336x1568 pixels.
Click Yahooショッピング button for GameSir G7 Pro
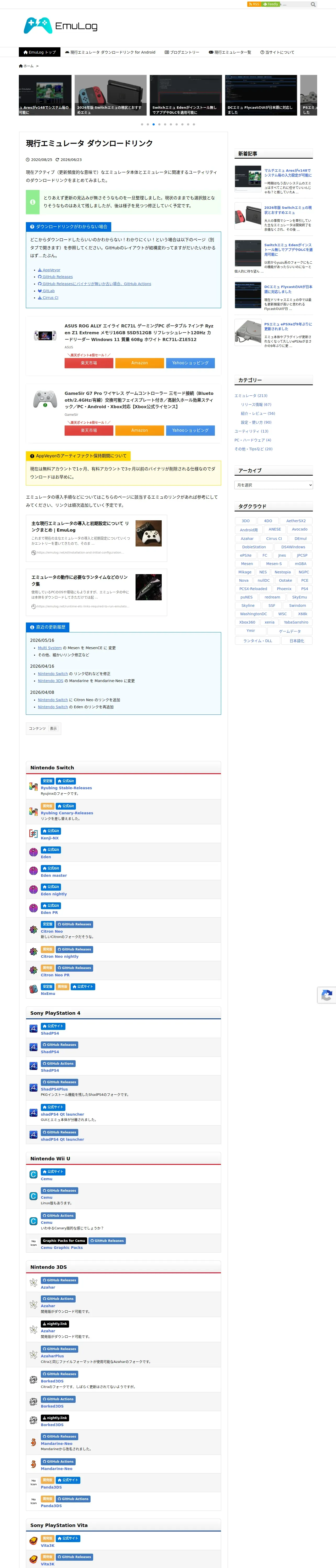click(x=190, y=430)
